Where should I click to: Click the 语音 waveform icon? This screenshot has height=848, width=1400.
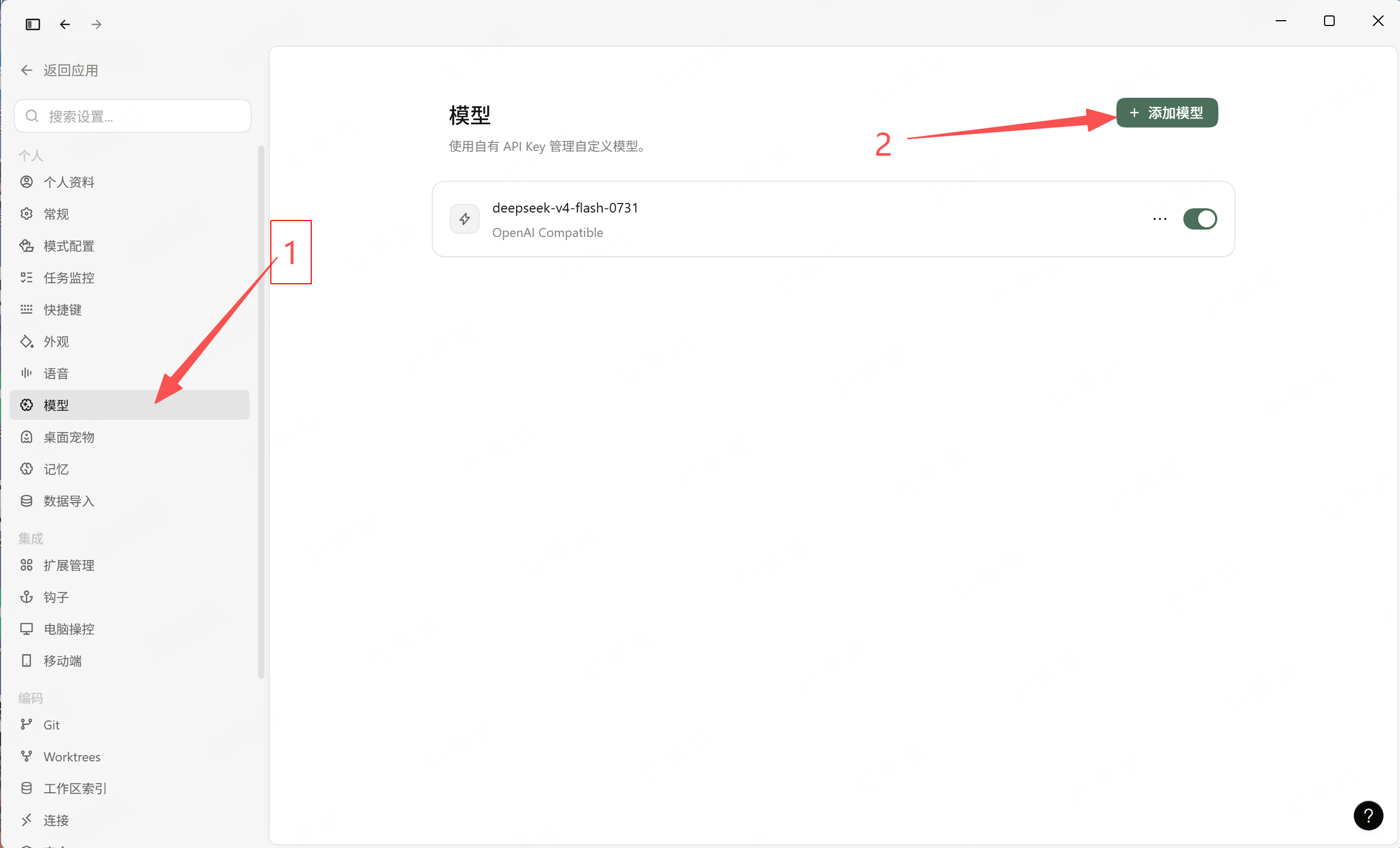pyautogui.click(x=27, y=373)
